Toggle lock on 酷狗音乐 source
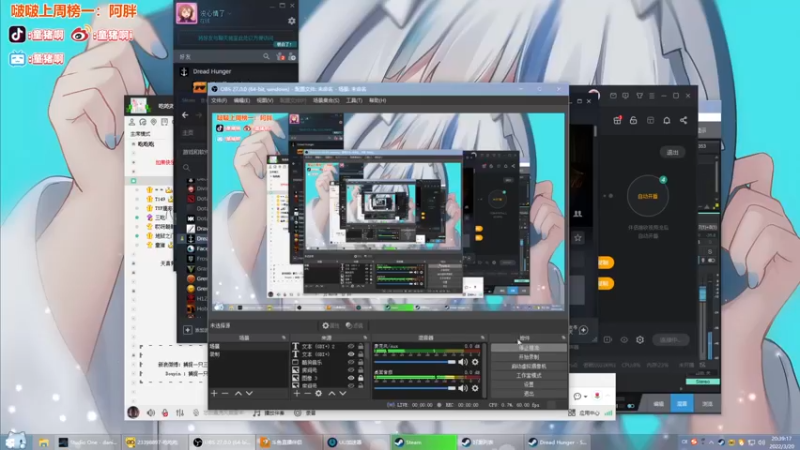The image size is (800, 450). (361, 362)
